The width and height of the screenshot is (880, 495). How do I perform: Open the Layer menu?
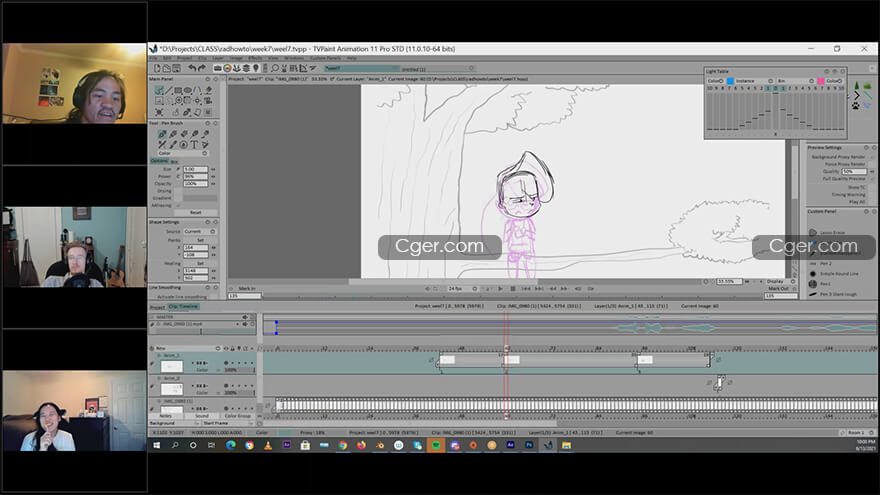(218, 58)
